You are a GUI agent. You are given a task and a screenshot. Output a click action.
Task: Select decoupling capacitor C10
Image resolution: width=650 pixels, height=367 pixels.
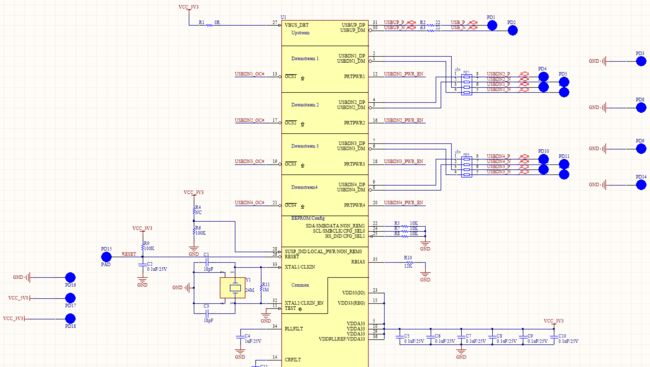click(x=554, y=337)
